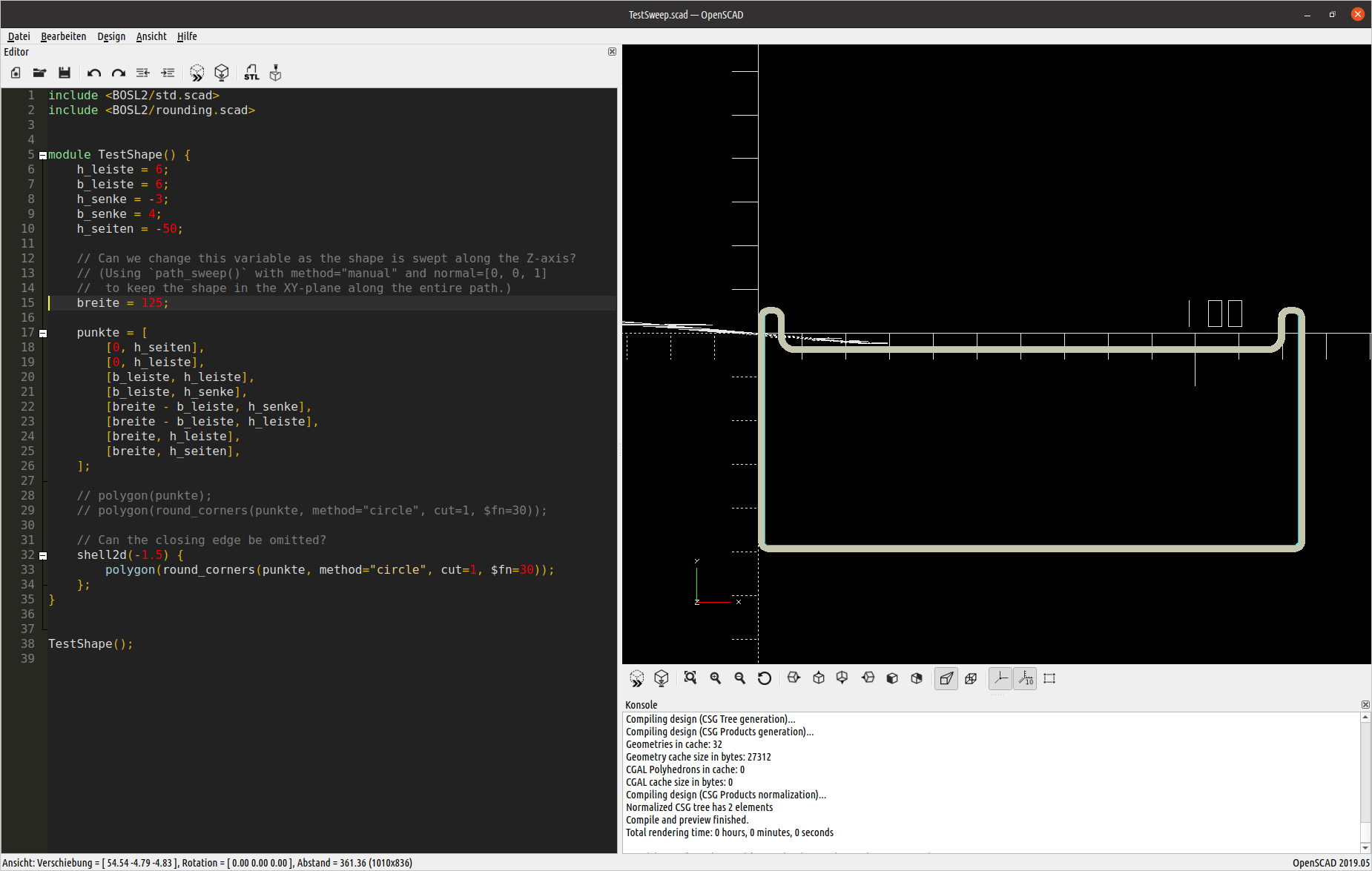The width and height of the screenshot is (1372, 871).
Task: Toggle perspective projection view
Action: (946, 678)
